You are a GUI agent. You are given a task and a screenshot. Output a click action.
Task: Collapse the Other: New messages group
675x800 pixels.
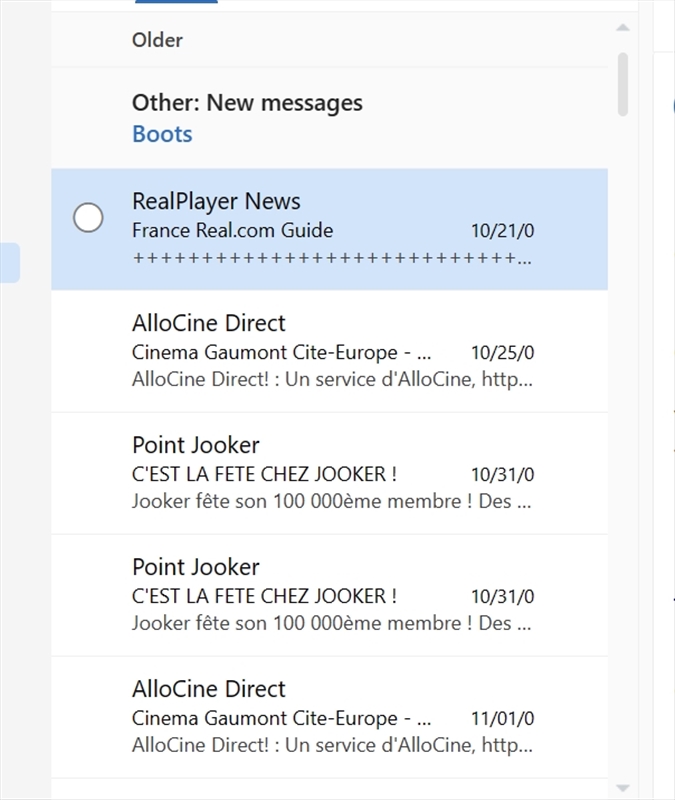pos(246,102)
